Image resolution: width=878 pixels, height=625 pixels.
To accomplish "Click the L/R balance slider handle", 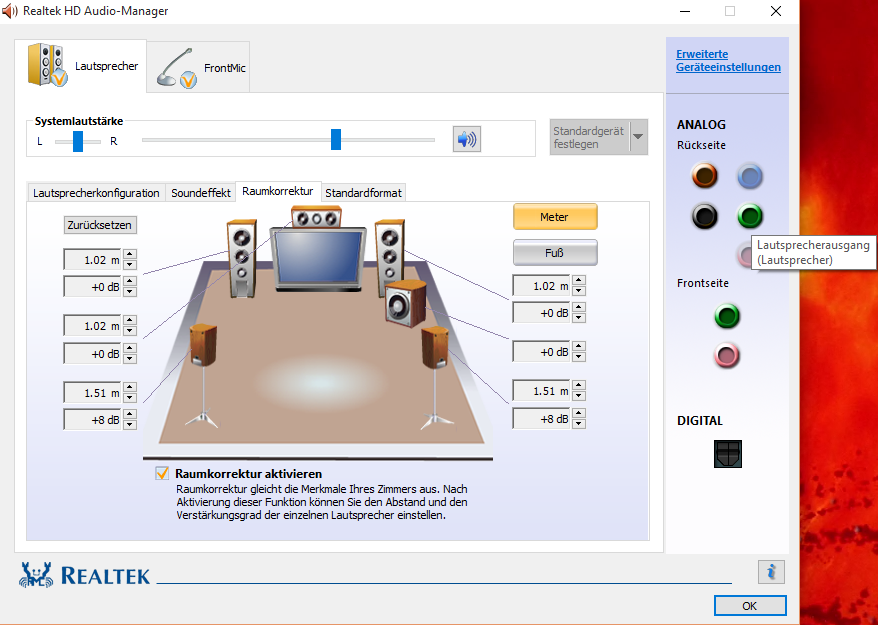I will tap(78, 141).
